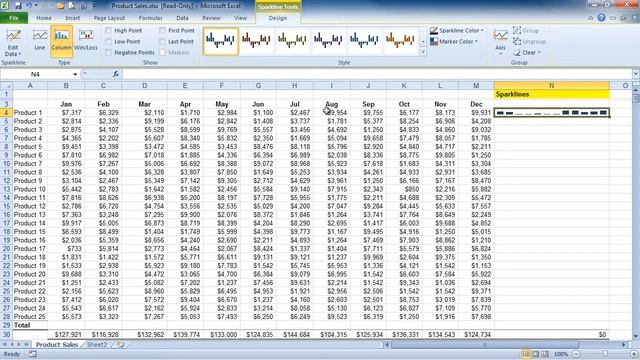
Task: Open the Edit Data dropdown arrow
Action: [20, 54]
